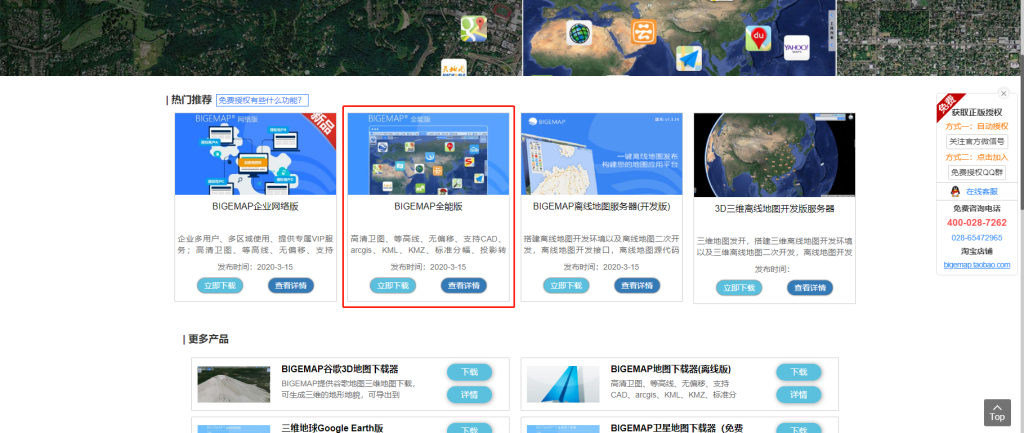Click the Google Maps icon on banner
Image resolution: width=1024 pixels, height=433 pixels.
tap(473, 29)
